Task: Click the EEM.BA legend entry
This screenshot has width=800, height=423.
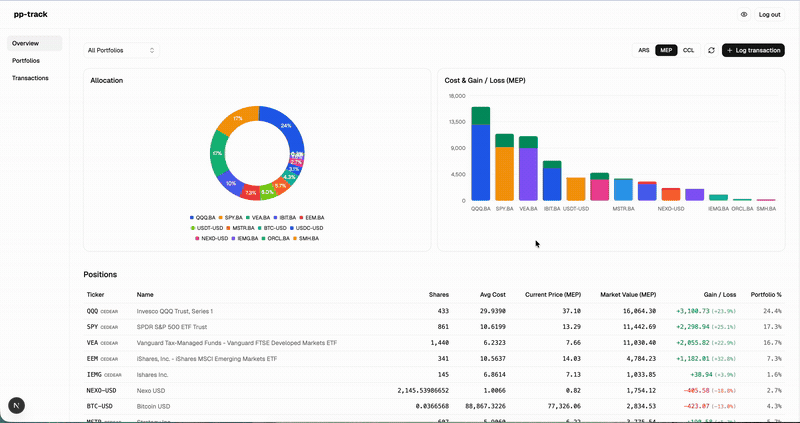Action: pos(312,218)
